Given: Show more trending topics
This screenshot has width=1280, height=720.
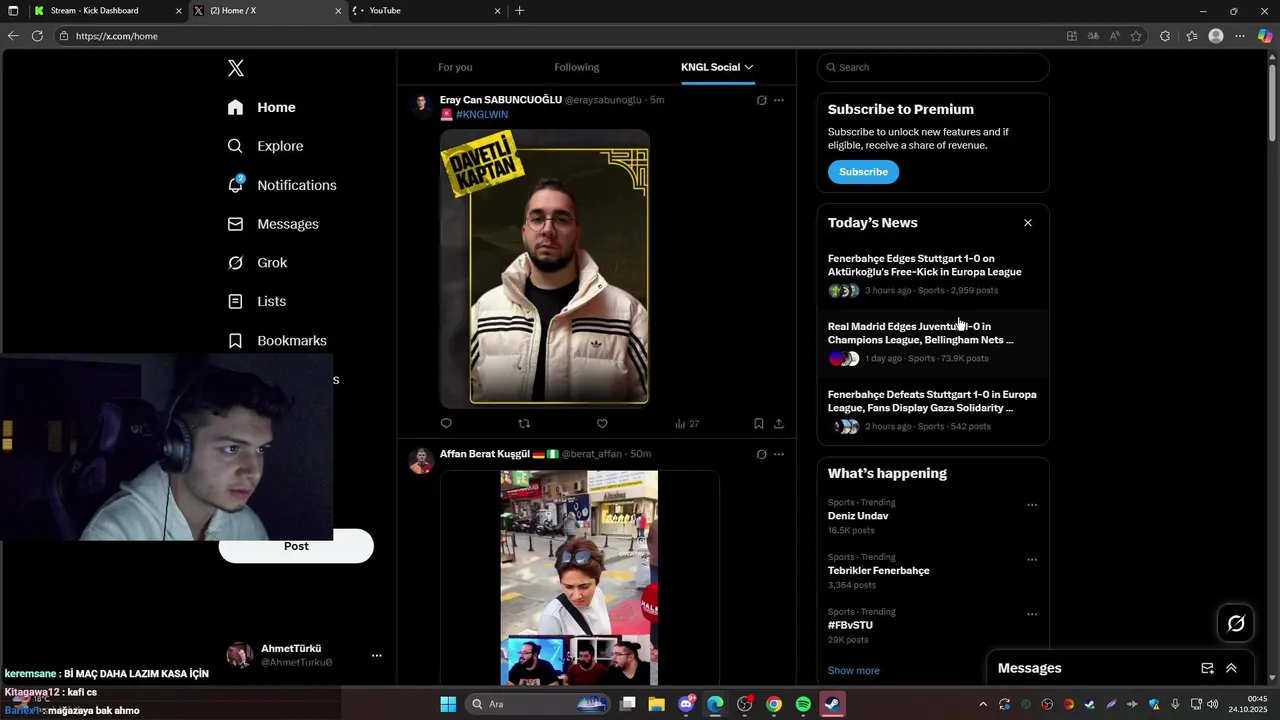Looking at the screenshot, I should (x=854, y=671).
